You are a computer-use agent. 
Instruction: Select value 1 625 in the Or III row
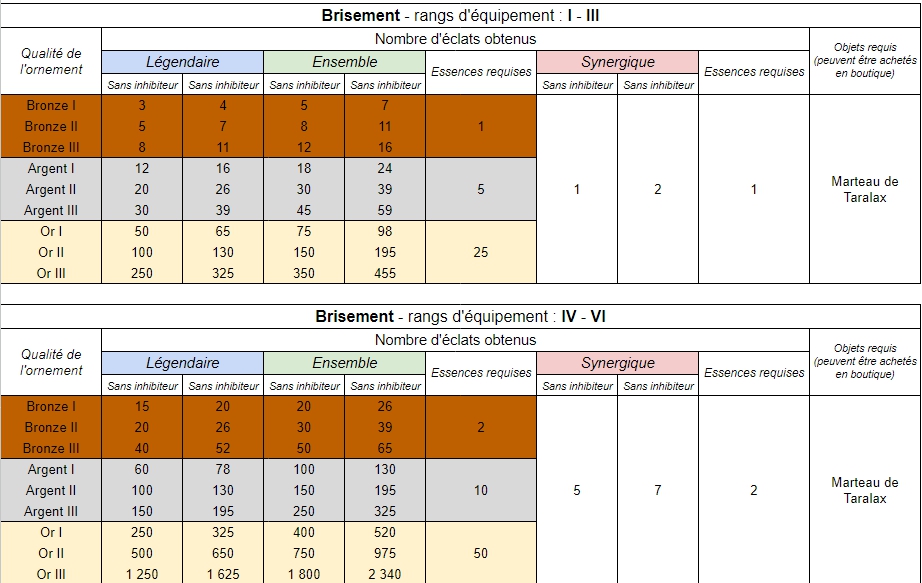point(223,574)
